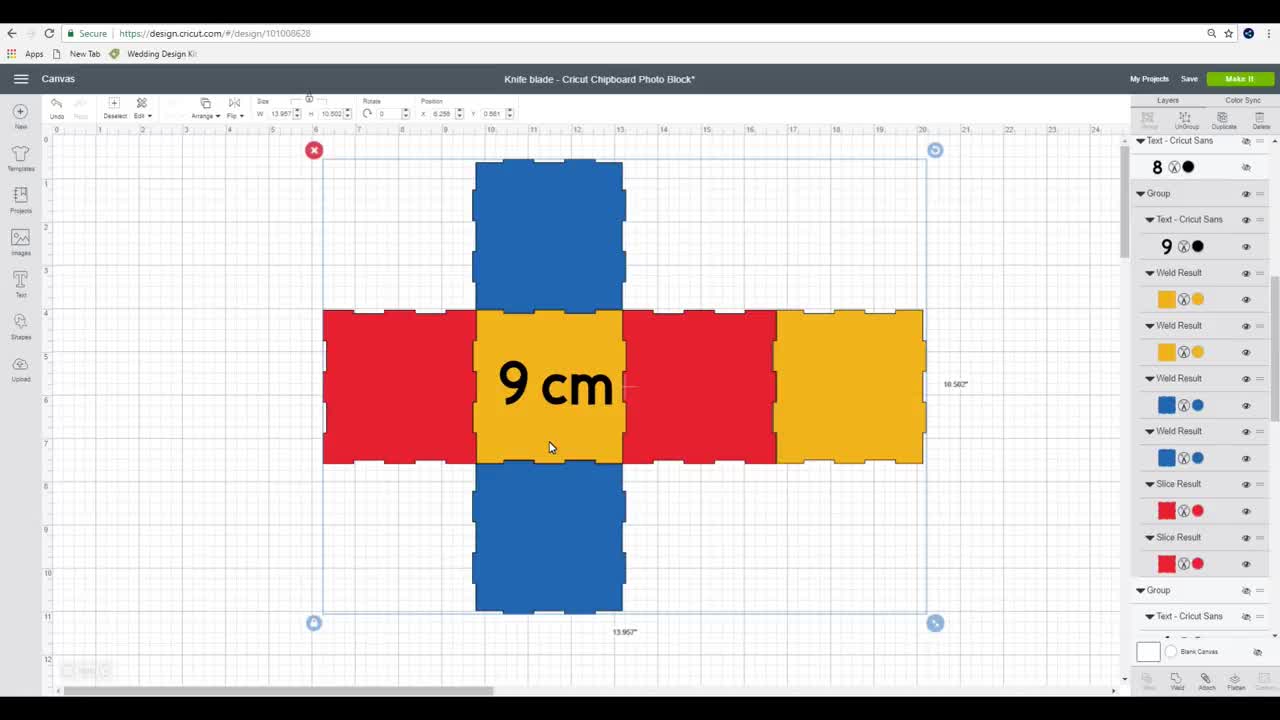Click Attach at the panel bottom
Screen dimensions: 1280x720
point(1206,681)
